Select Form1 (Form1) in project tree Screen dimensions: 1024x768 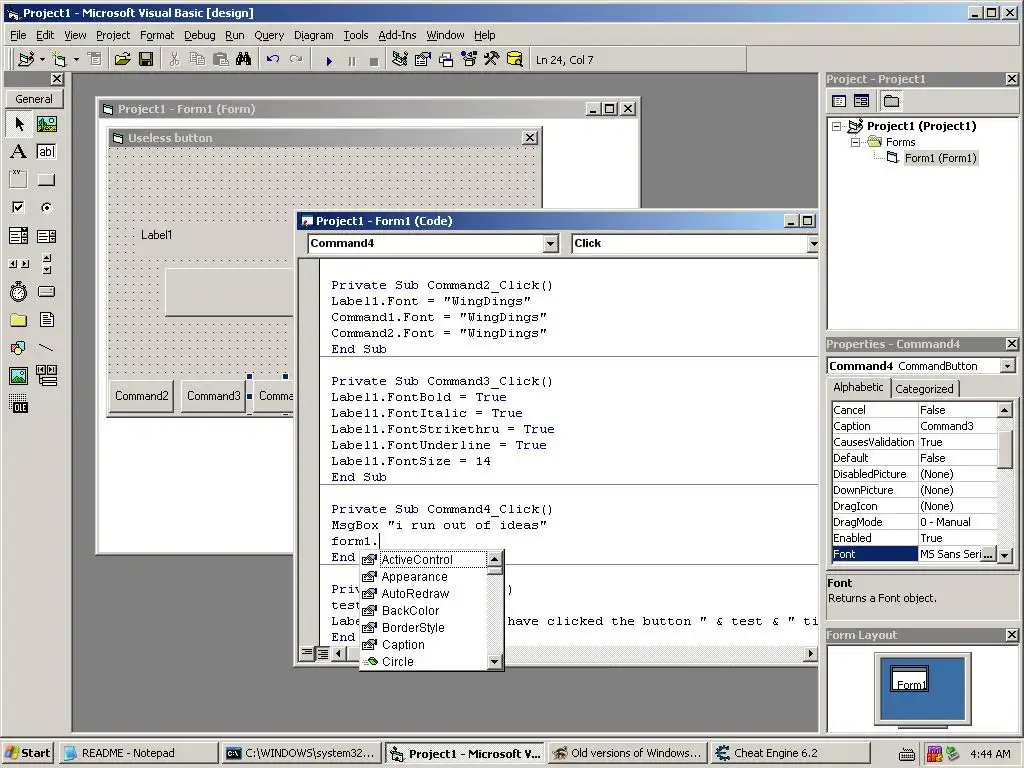[x=940, y=158]
